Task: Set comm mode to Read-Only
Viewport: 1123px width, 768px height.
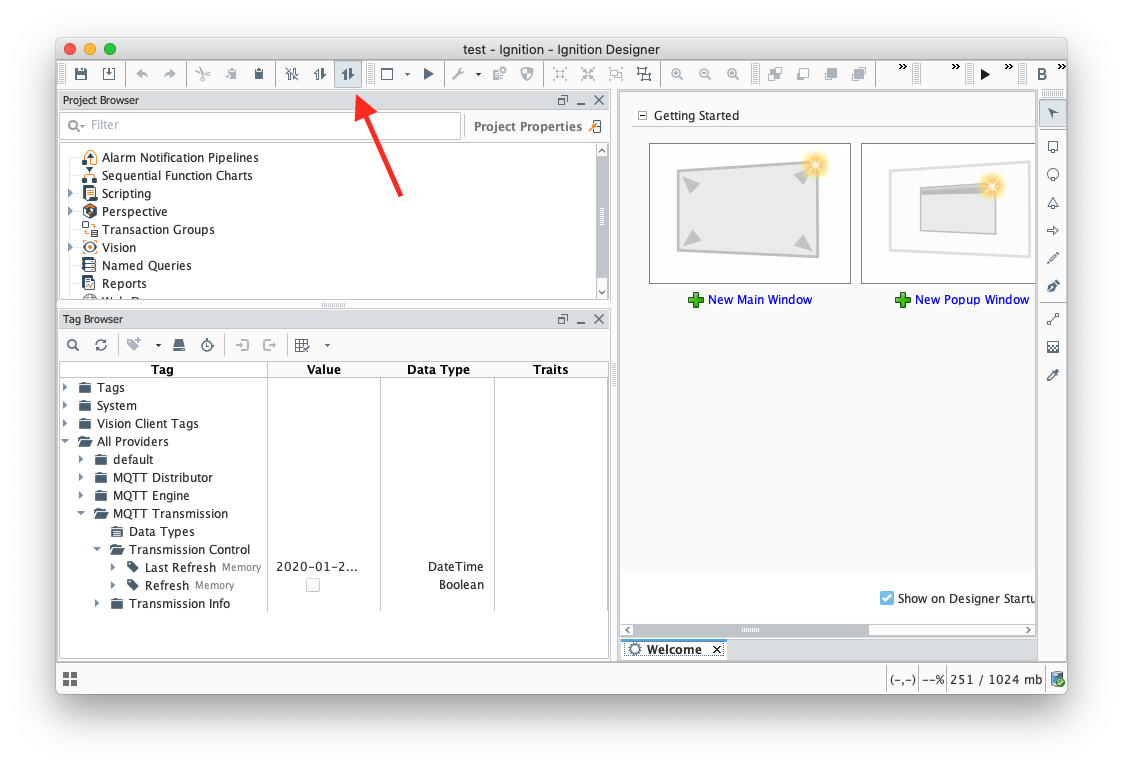Action: tap(319, 74)
